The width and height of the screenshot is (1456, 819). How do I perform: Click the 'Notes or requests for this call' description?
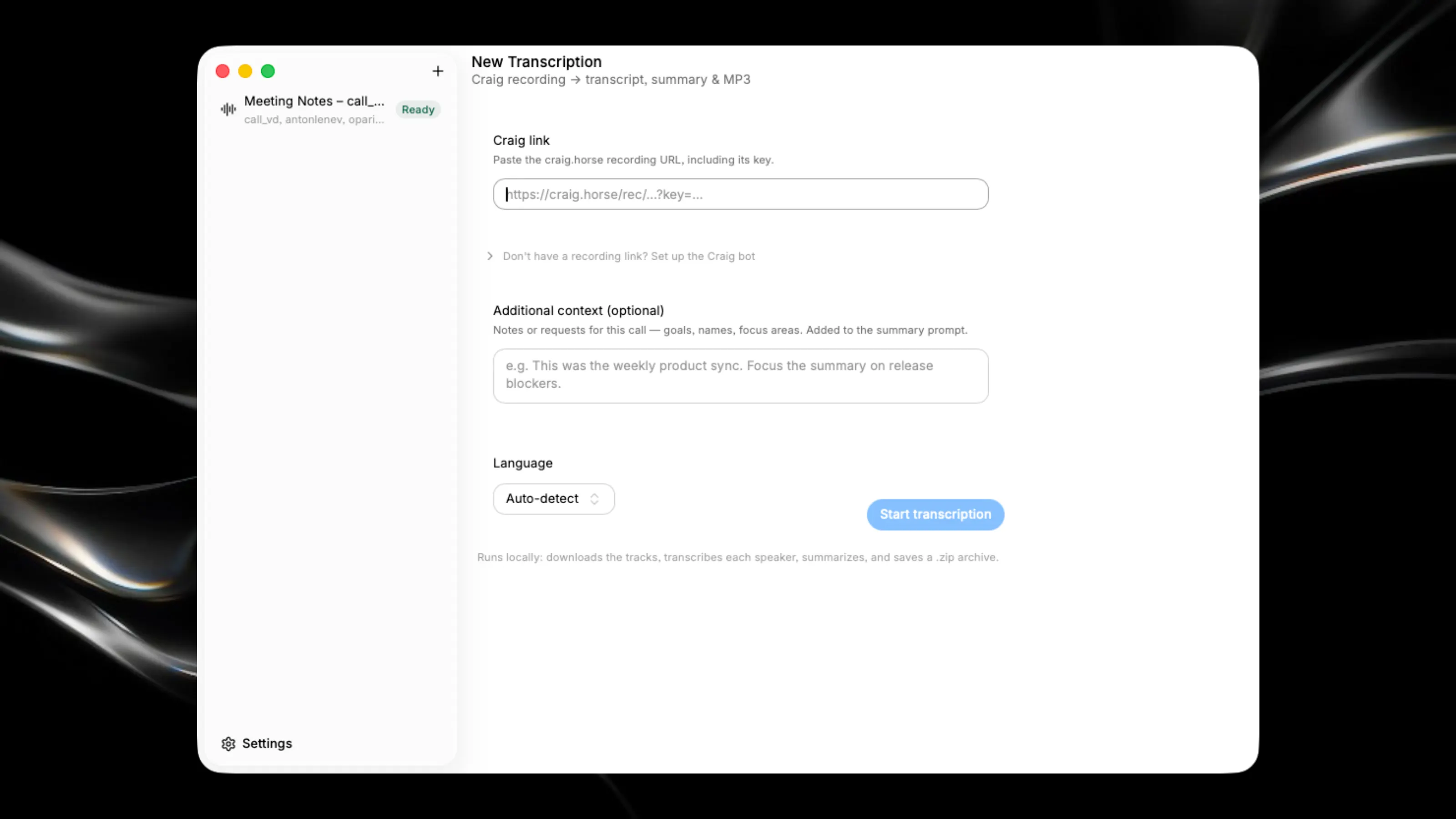(730, 330)
